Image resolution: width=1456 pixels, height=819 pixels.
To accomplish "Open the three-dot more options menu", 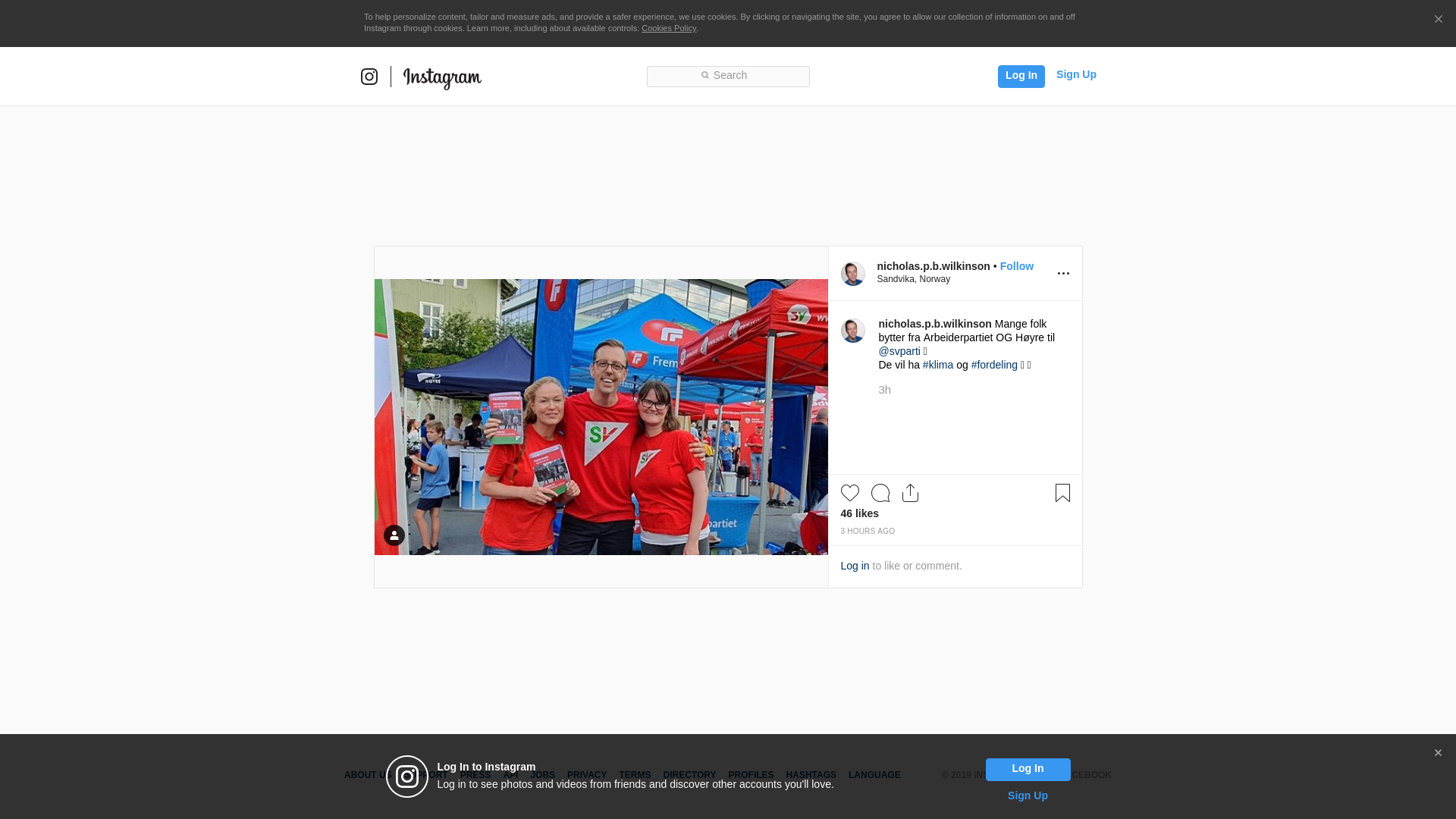I will [x=1063, y=274].
